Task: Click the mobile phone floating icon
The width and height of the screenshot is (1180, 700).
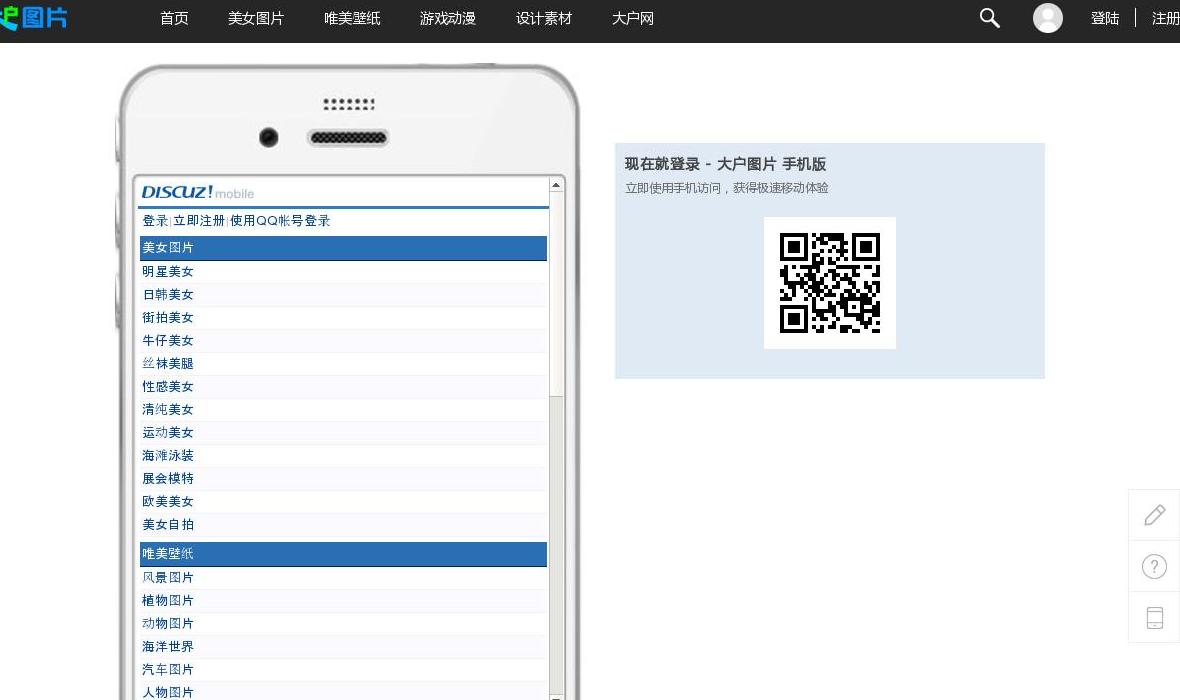Action: point(1154,617)
